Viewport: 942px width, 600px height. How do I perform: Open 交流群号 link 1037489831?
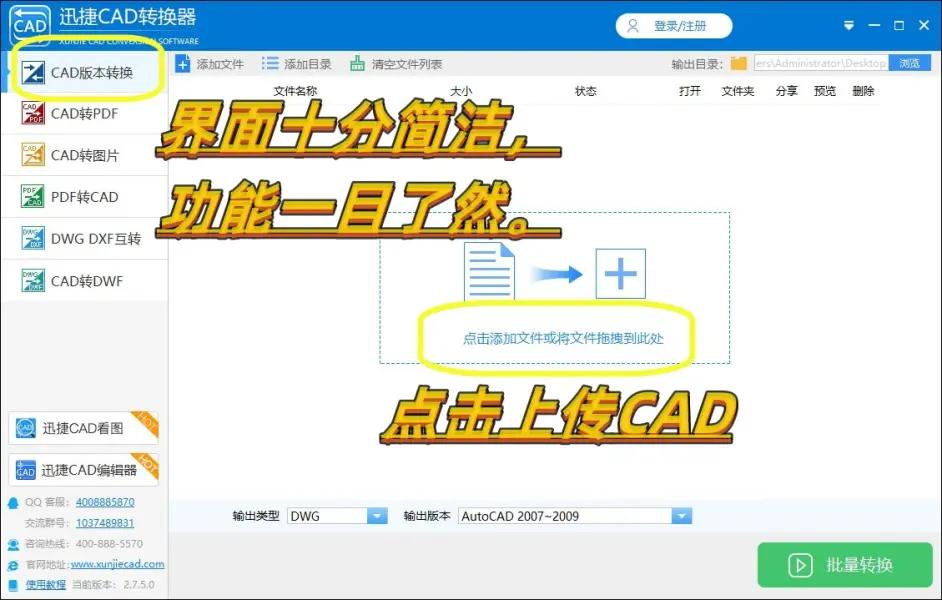[x=105, y=523]
